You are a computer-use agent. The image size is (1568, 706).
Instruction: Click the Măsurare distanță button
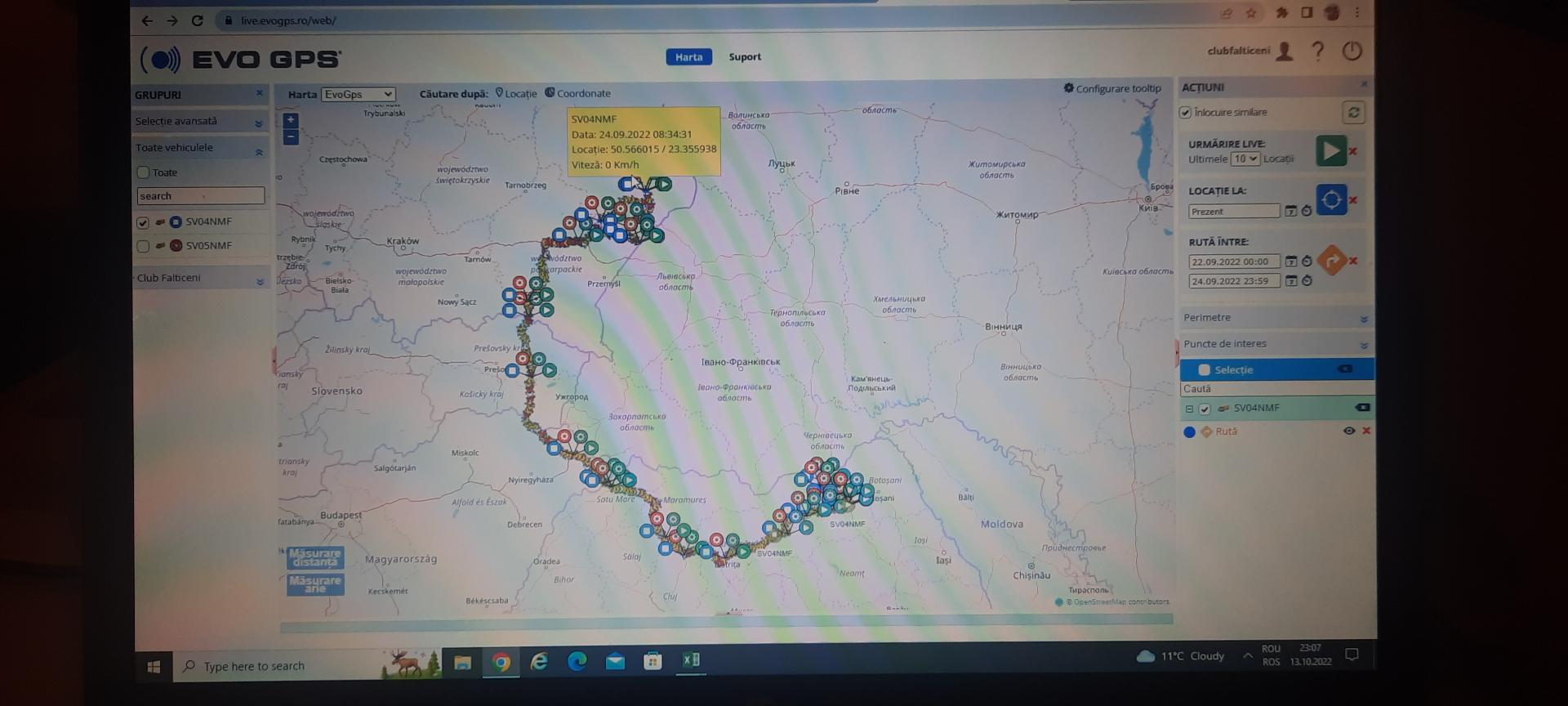pos(315,558)
